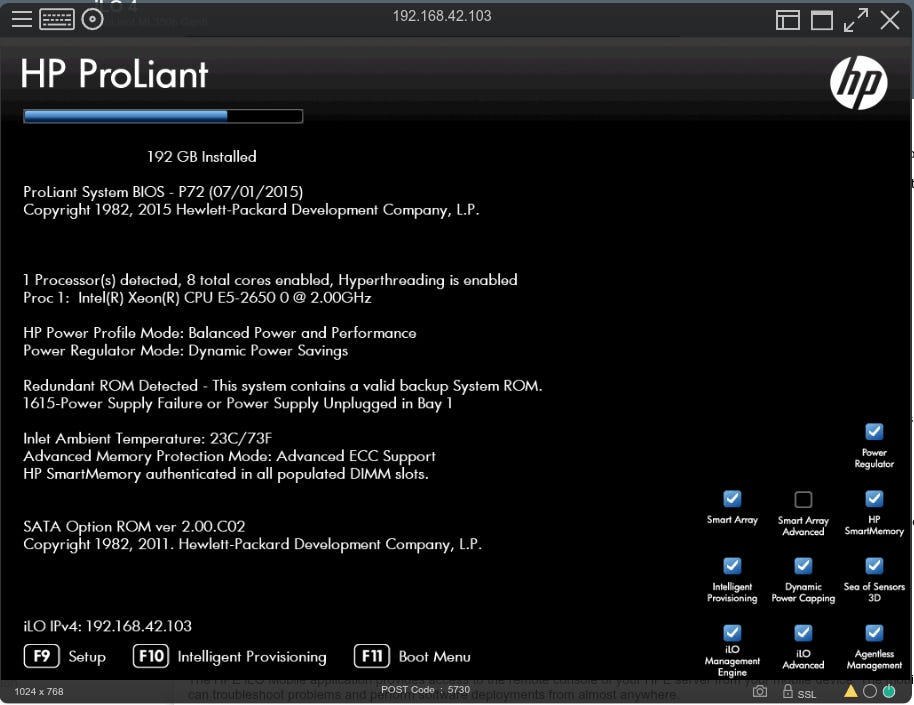This screenshot has height=705, width=914.
Task: Click the Copyright 1982, 2015 Hewlett-Packard line
Action: coord(251,210)
